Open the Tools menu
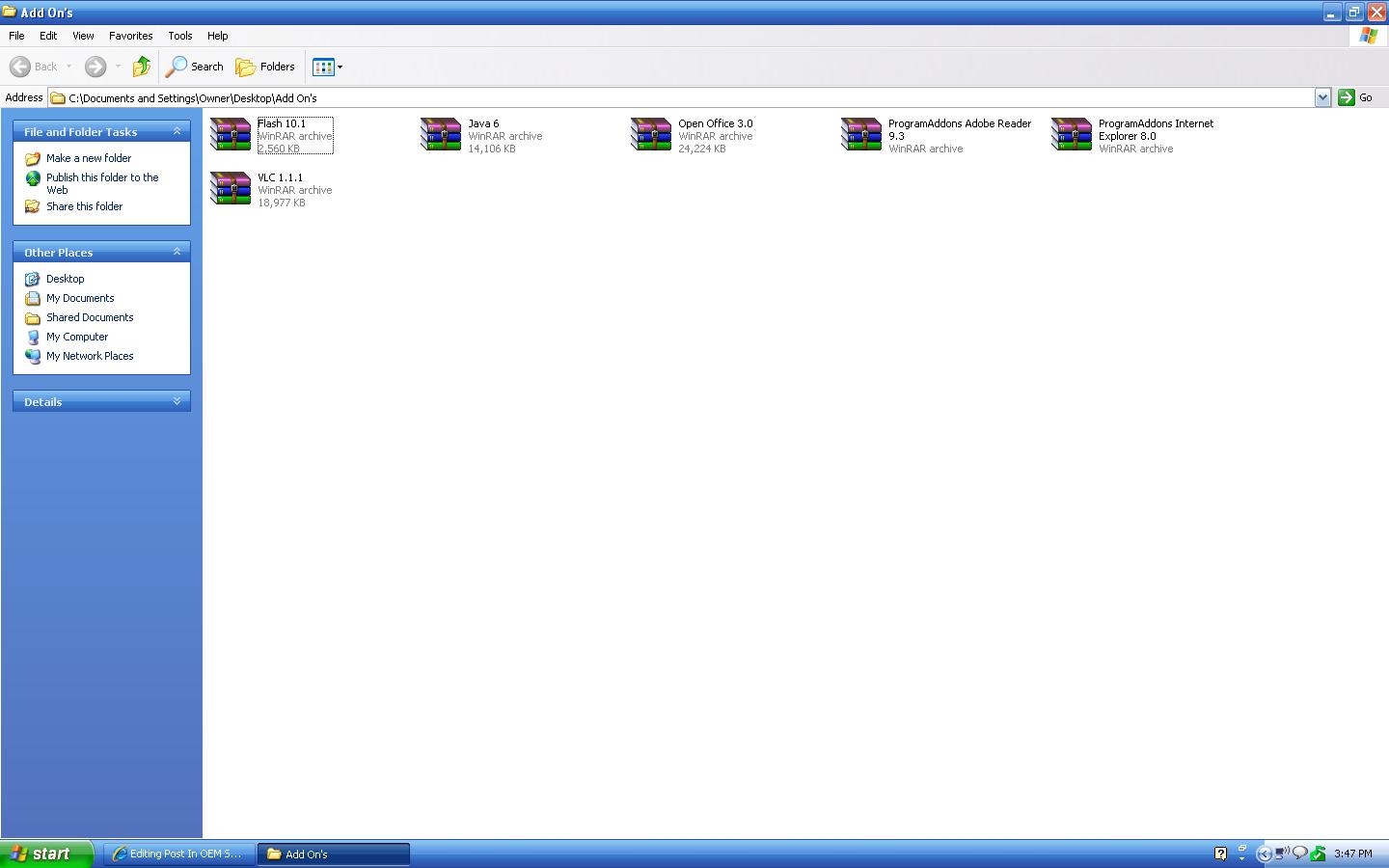1389x868 pixels. (x=180, y=36)
